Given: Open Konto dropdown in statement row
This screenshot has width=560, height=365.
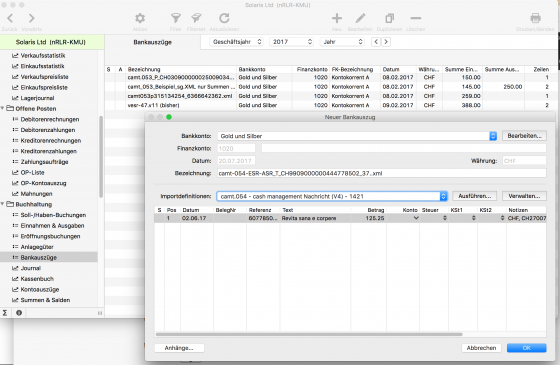Looking at the screenshot, I should coord(416,218).
